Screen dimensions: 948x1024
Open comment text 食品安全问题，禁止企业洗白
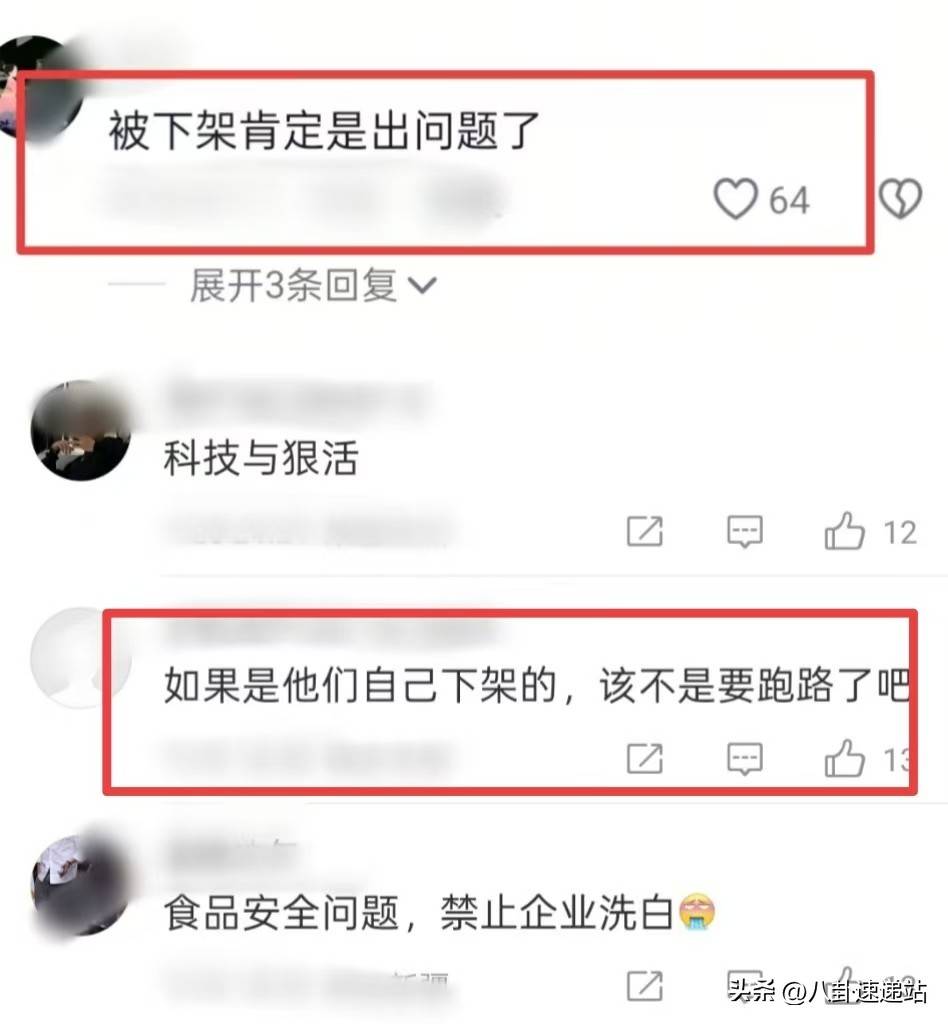point(418,913)
